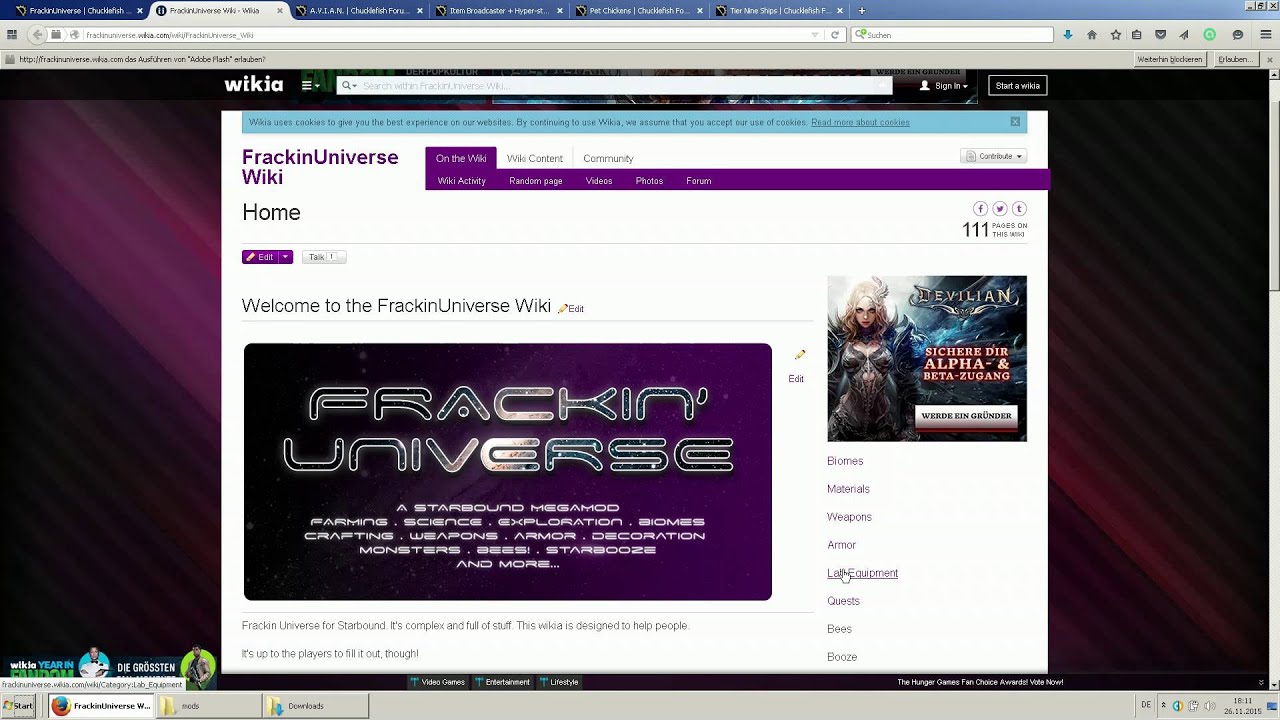Image resolution: width=1280 pixels, height=720 pixels.
Task: Switch to the Pet Chickens tab
Action: pyautogui.click(x=638, y=11)
